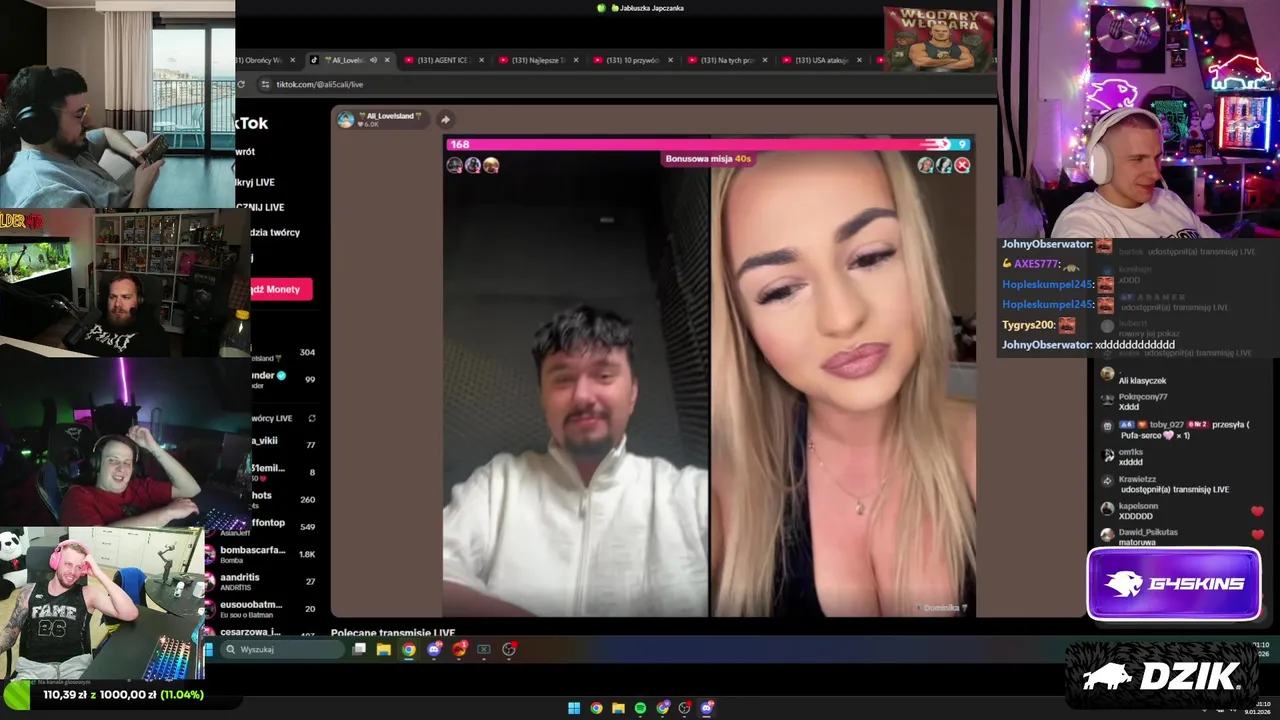Open the Windows Start menu on the bottom taskbar
1280x720 pixels.
(574, 708)
